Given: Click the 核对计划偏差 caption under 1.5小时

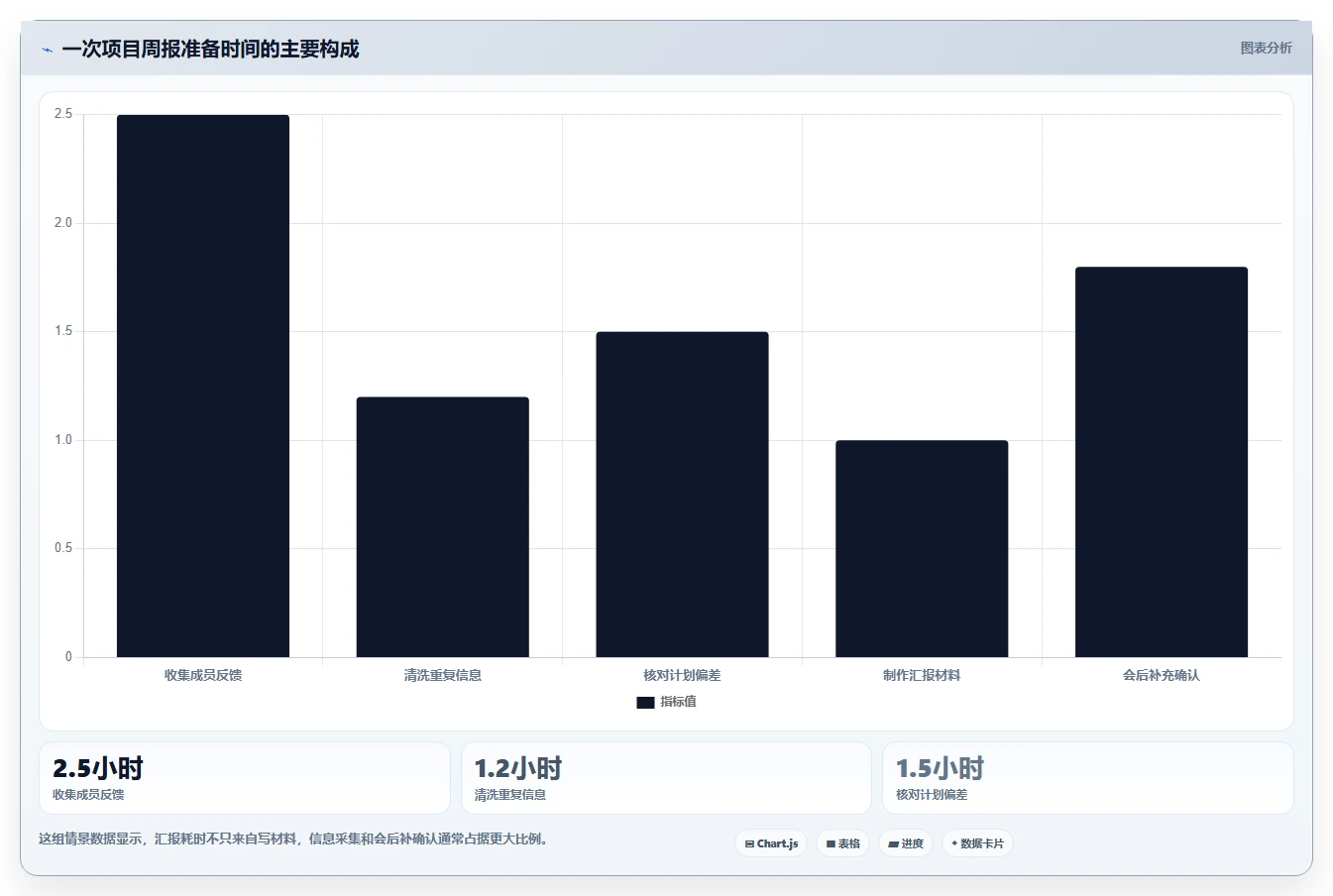Looking at the screenshot, I should tap(932, 795).
